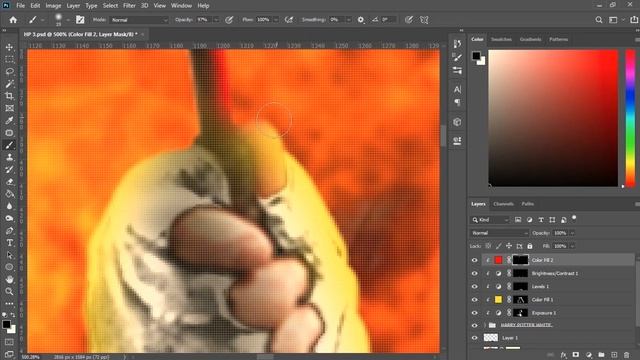Pick a color in the color field
640x360 pixels.
[553, 118]
